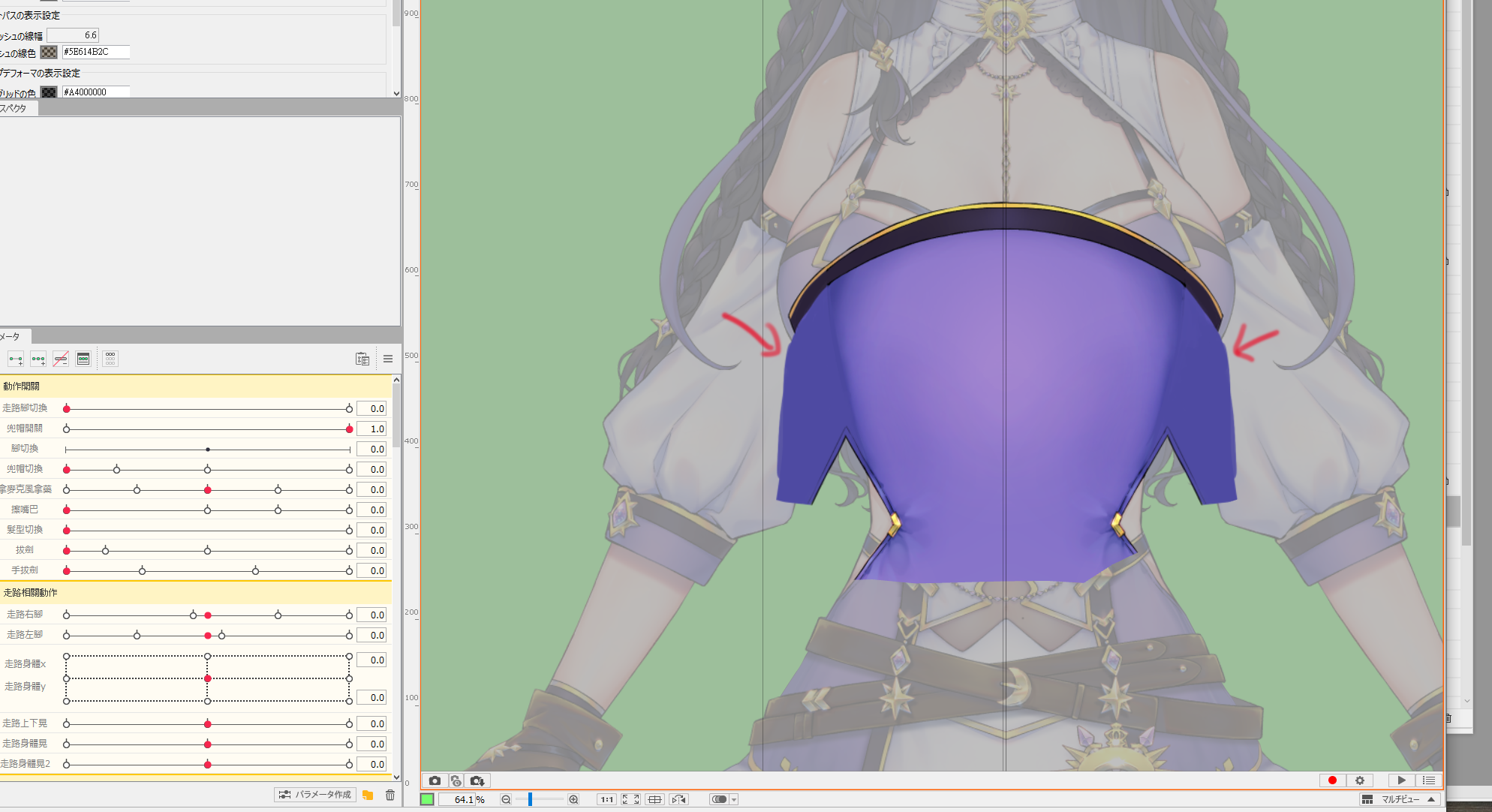Screen dimensions: 1492x812
Task: Expand the マルチビュー up-arrow menu
Action: [1431, 799]
